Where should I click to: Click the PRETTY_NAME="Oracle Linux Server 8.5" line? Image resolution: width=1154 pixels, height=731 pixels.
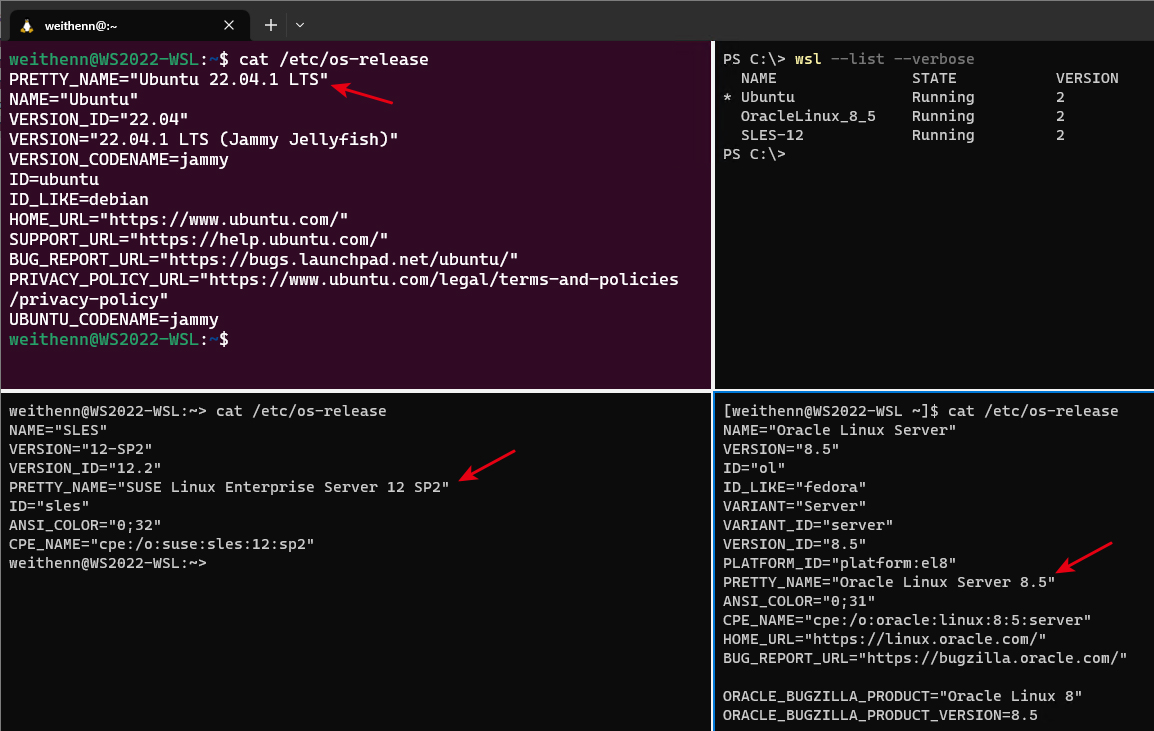(889, 582)
